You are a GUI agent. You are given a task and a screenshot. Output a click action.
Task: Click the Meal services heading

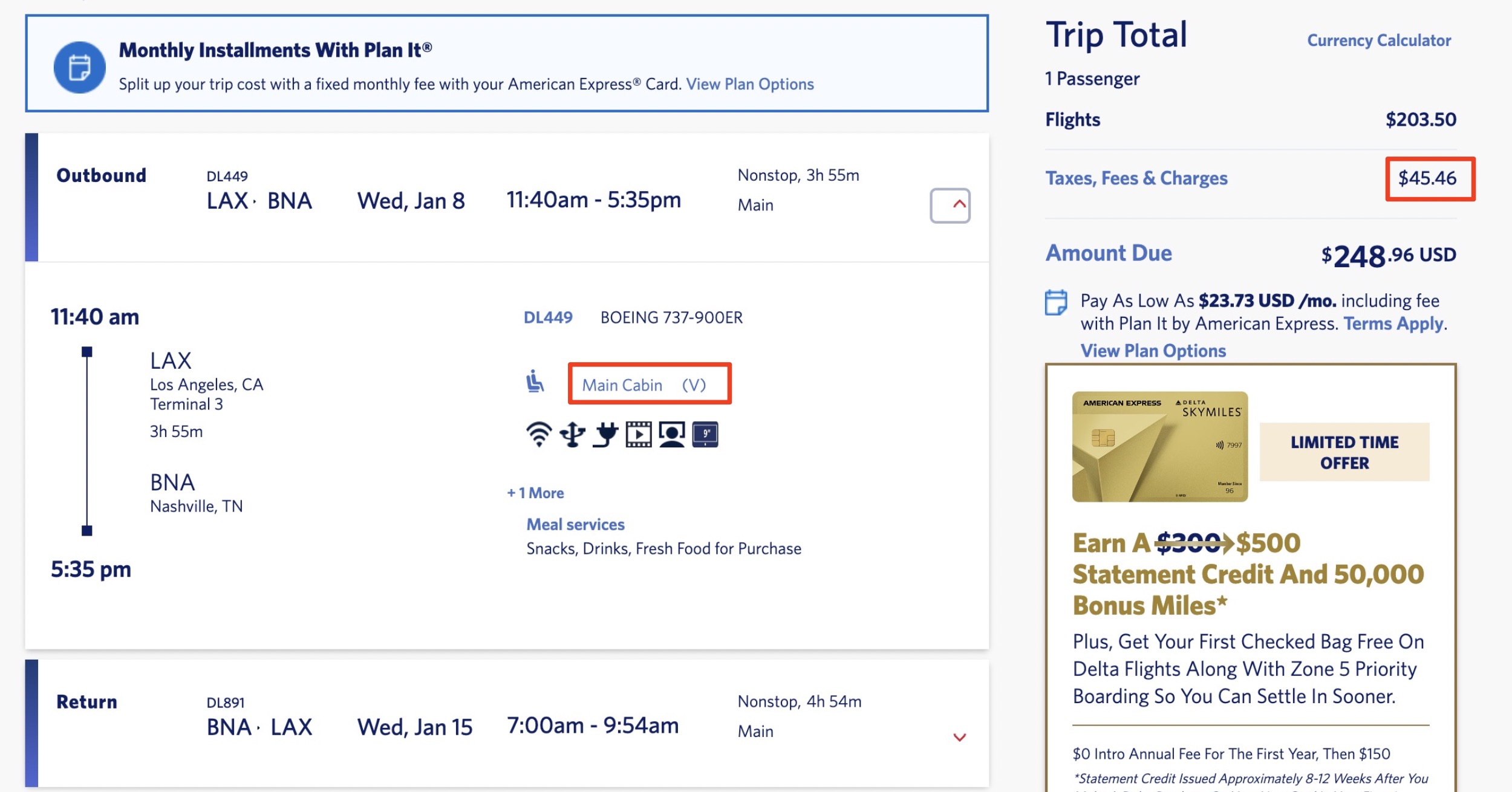point(576,524)
